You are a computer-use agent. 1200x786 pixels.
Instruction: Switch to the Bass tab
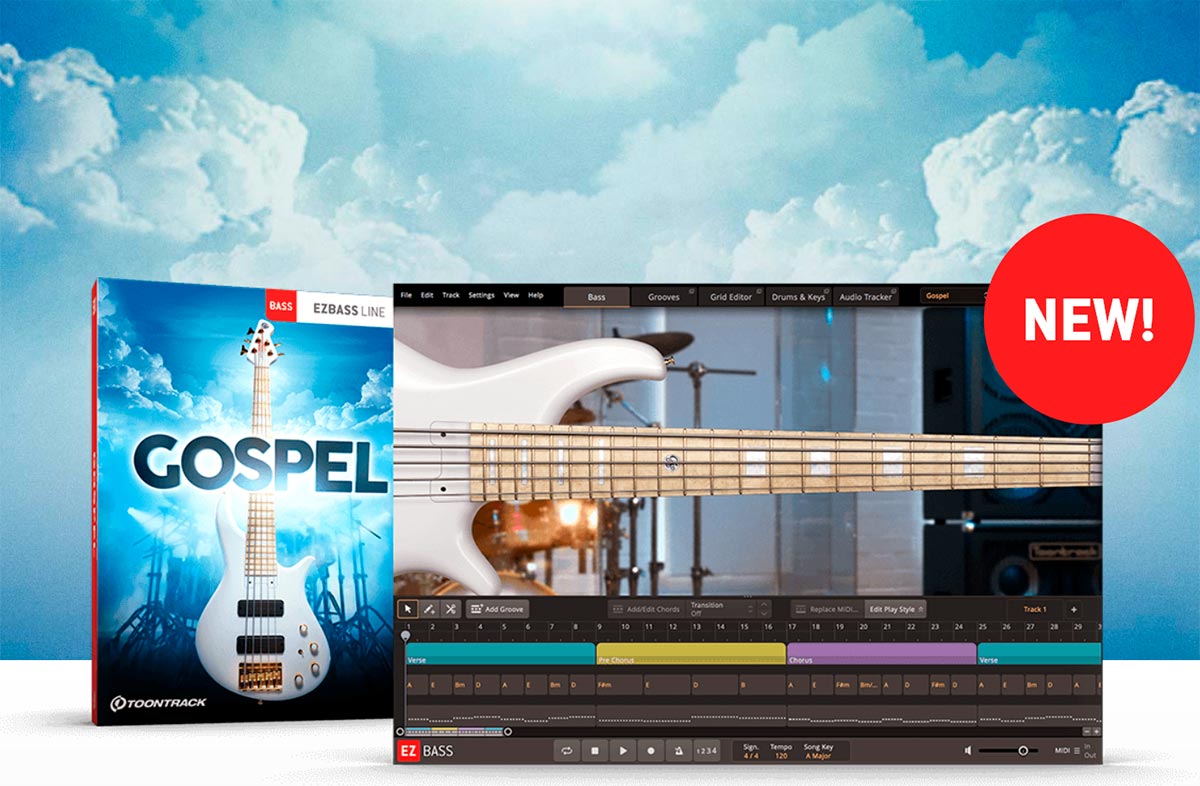point(597,297)
